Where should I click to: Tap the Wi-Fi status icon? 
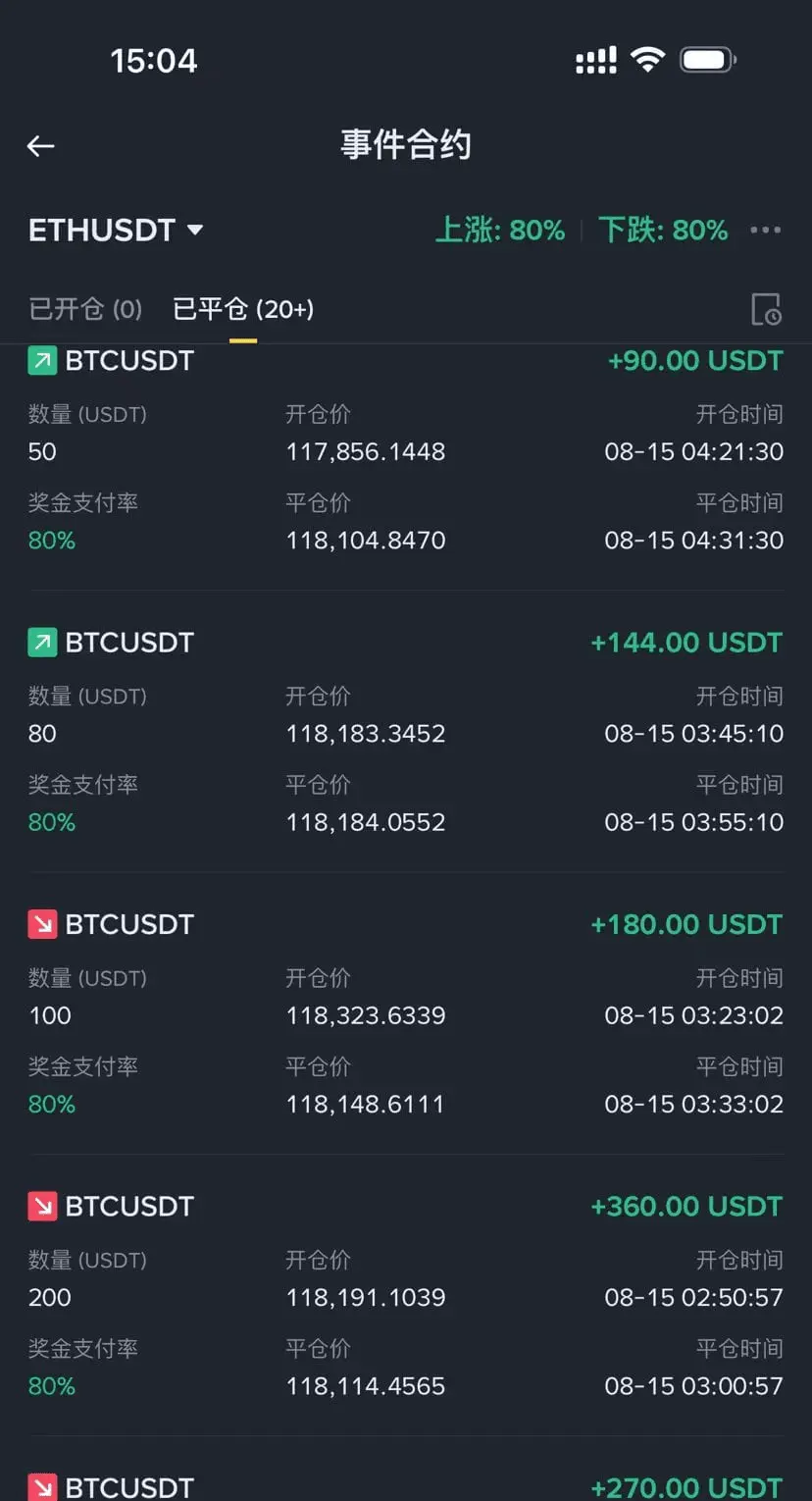[x=647, y=60]
